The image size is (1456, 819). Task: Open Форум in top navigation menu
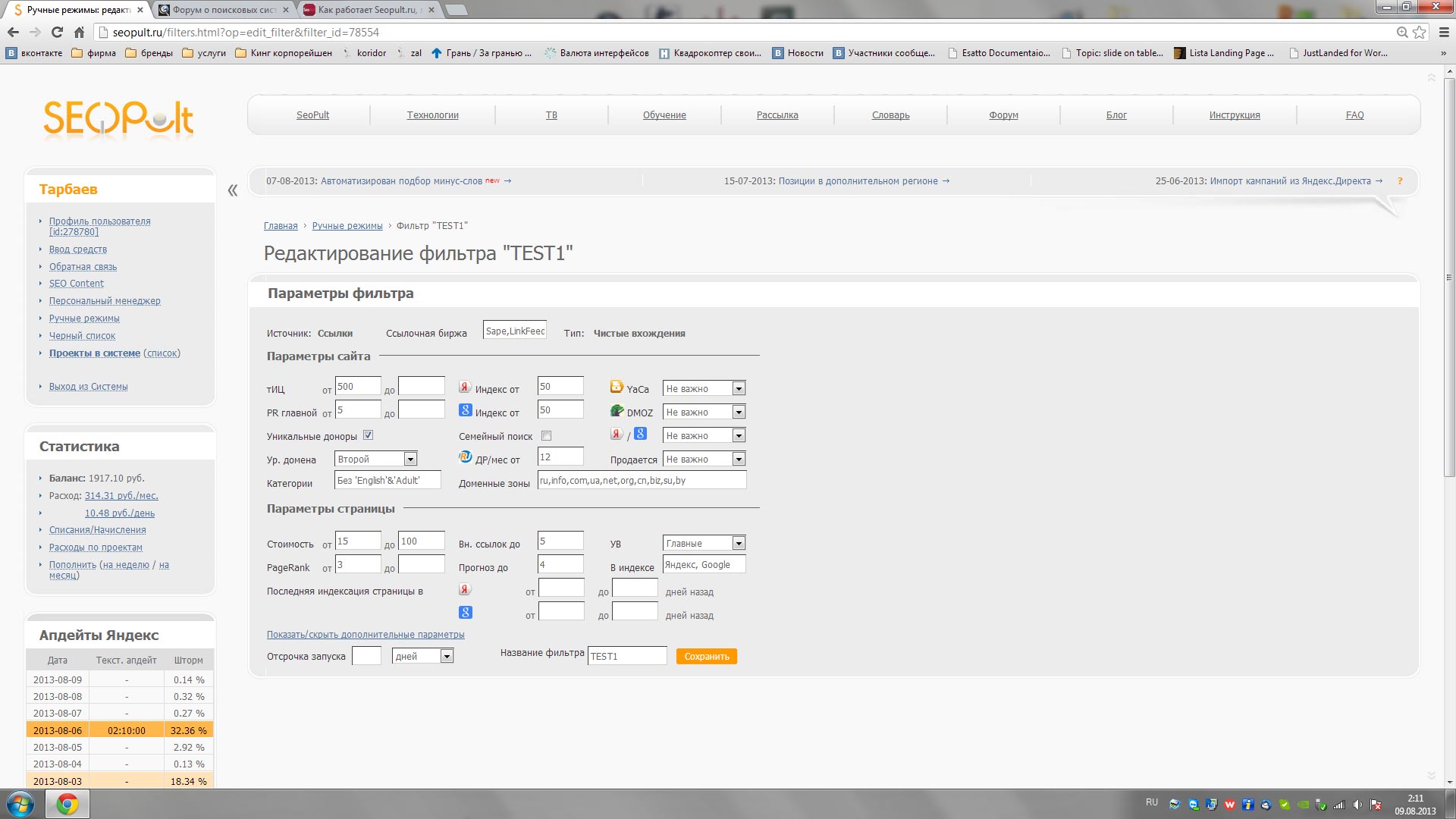pos(1003,115)
